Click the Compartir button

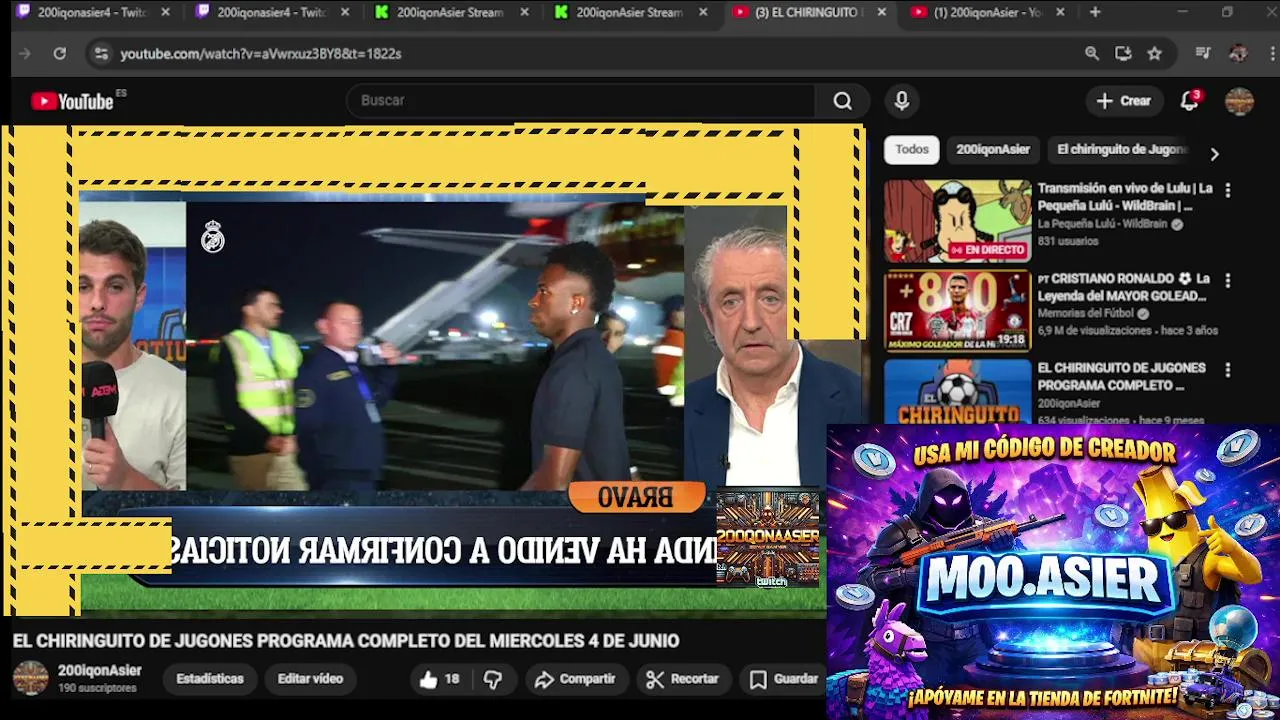(575, 679)
